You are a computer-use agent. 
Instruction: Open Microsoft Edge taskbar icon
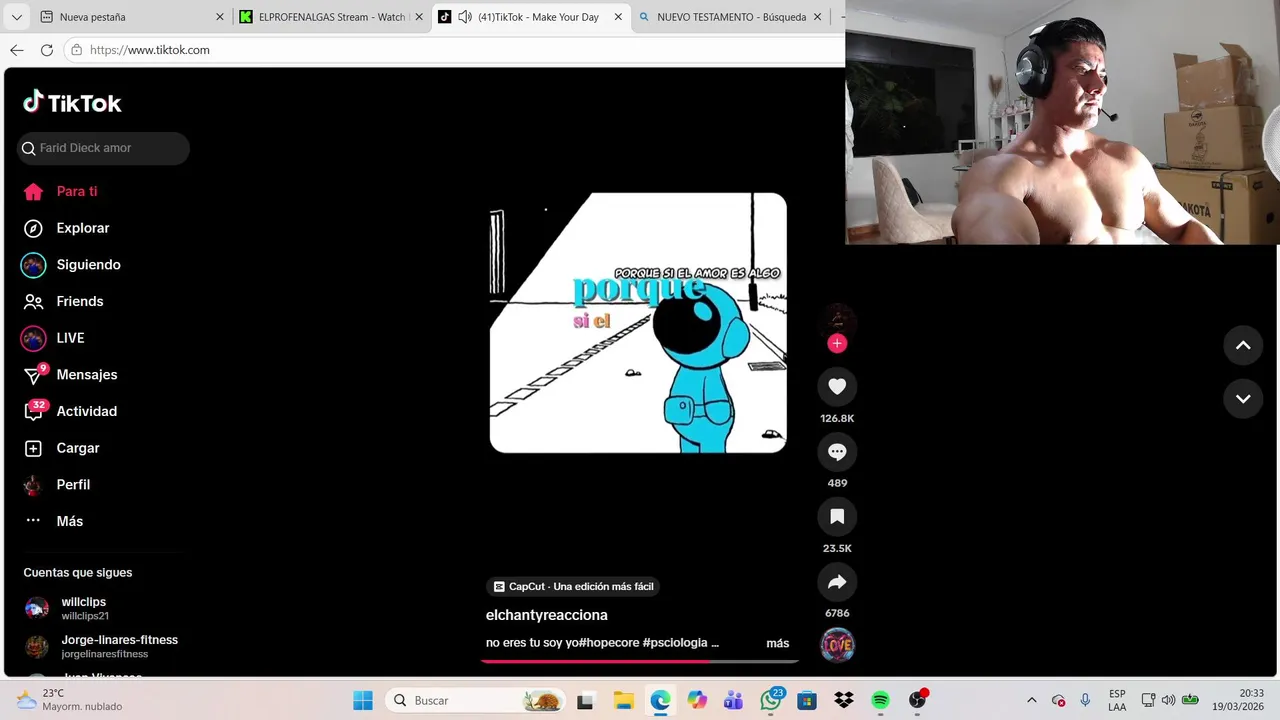(x=660, y=700)
